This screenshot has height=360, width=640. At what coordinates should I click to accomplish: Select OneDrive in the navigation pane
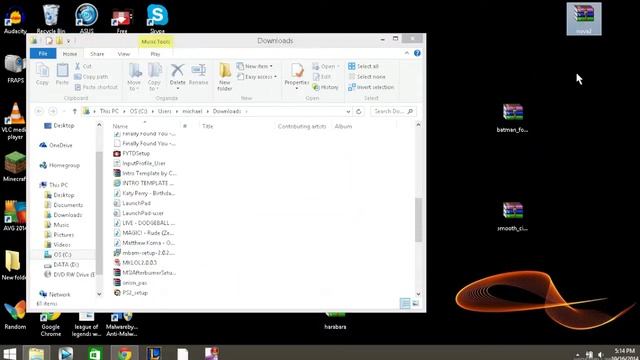[56, 145]
